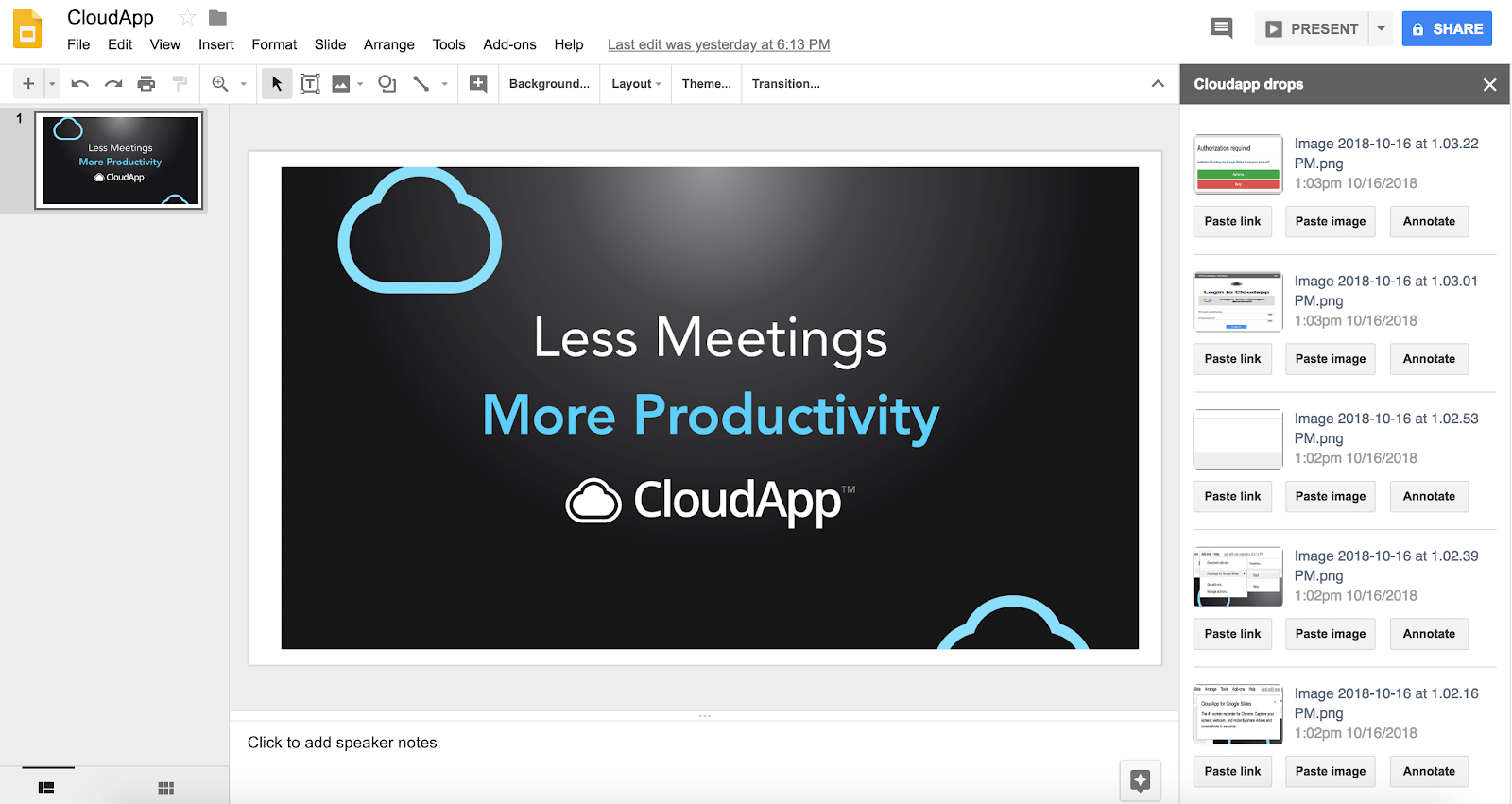Open the comments history icon

click(1221, 28)
